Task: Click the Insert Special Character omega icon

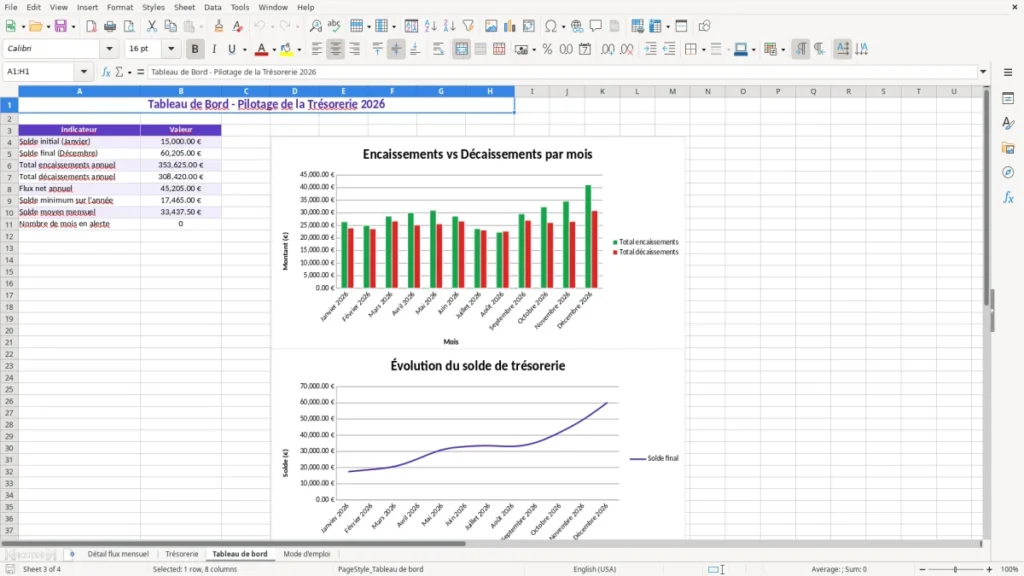Action: pyautogui.click(x=551, y=26)
